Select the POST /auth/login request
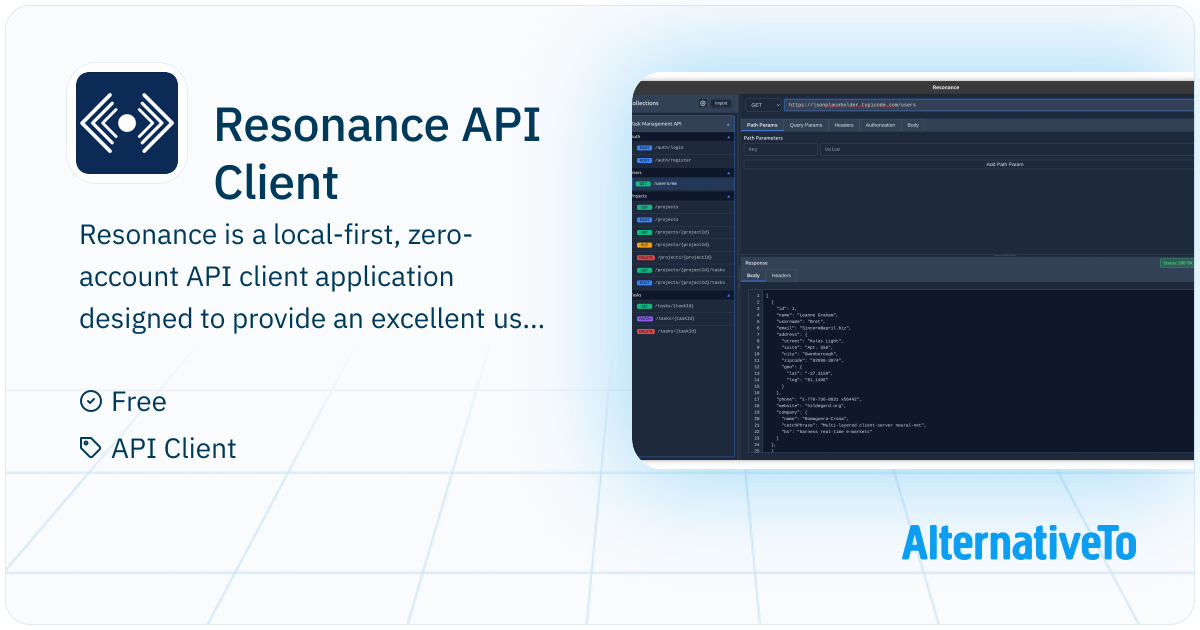 click(x=683, y=147)
